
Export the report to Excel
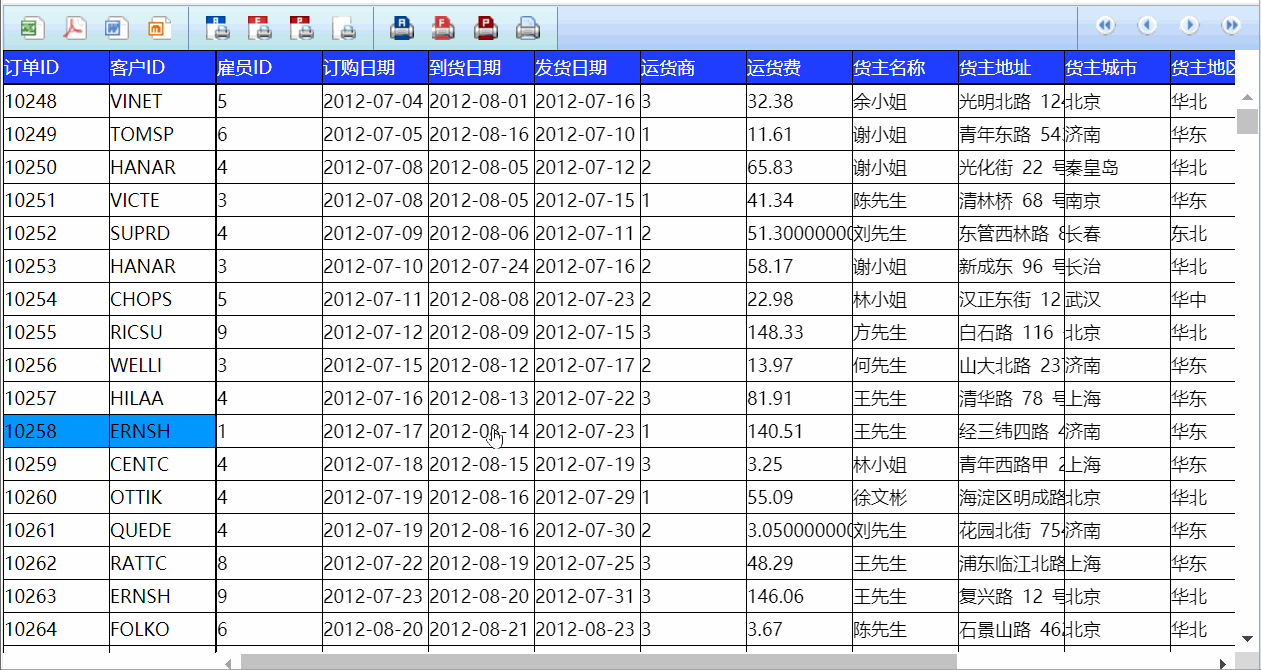[x=31, y=27]
